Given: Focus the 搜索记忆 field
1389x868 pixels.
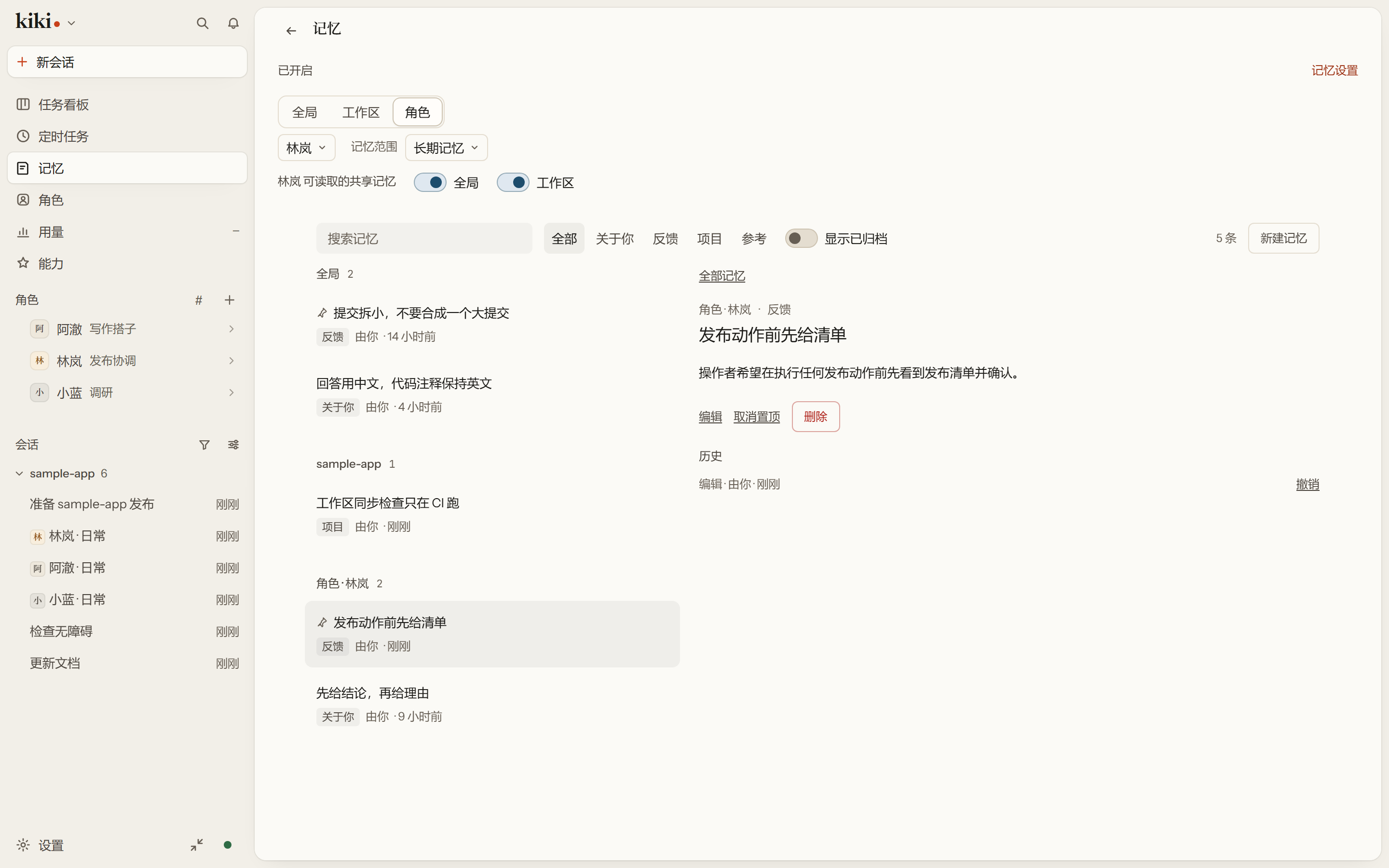Looking at the screenshot, I should tap(424, 238).
